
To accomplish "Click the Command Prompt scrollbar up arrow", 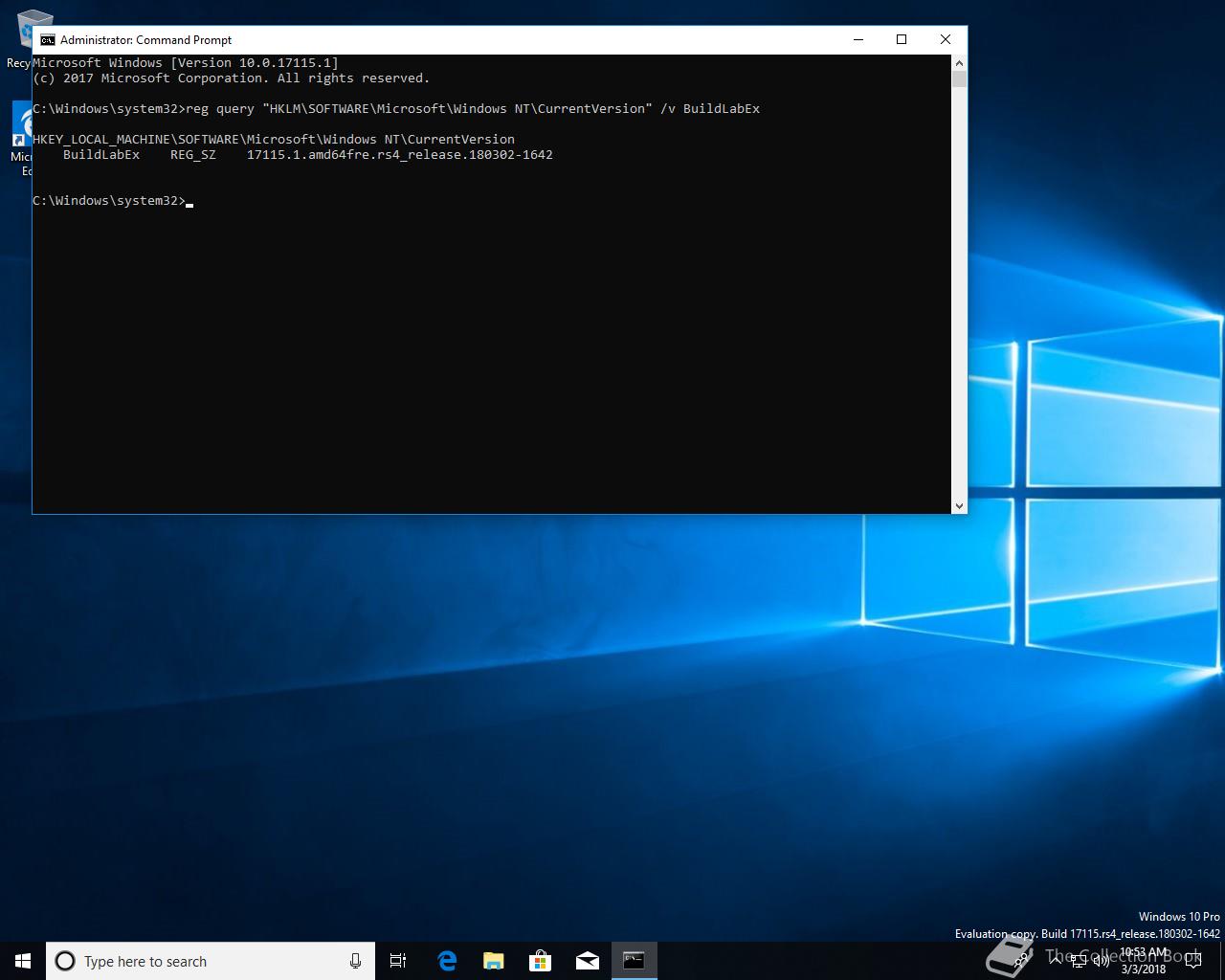I will click(959, 62).
